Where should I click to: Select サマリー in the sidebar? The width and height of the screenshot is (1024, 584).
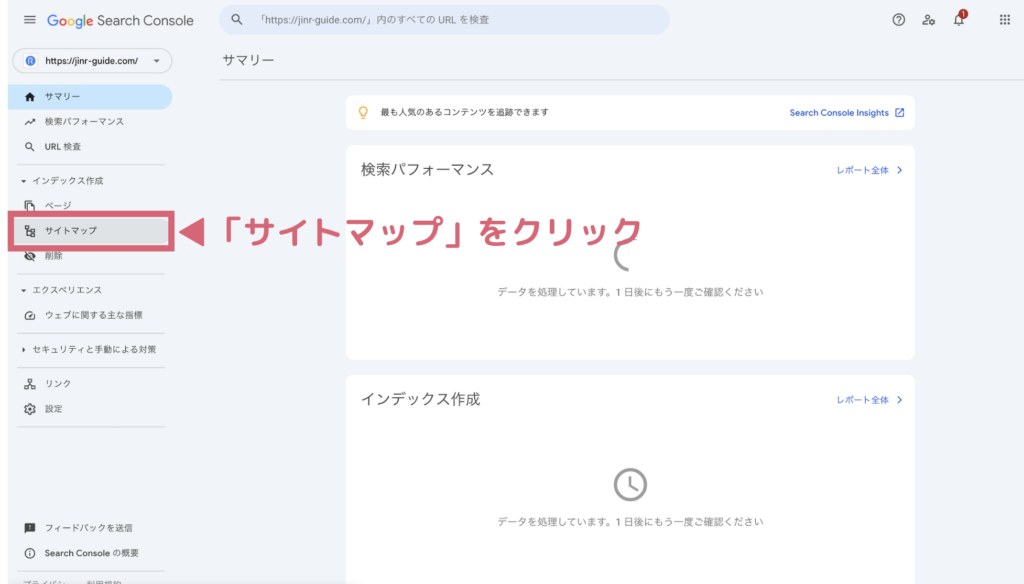90,97
